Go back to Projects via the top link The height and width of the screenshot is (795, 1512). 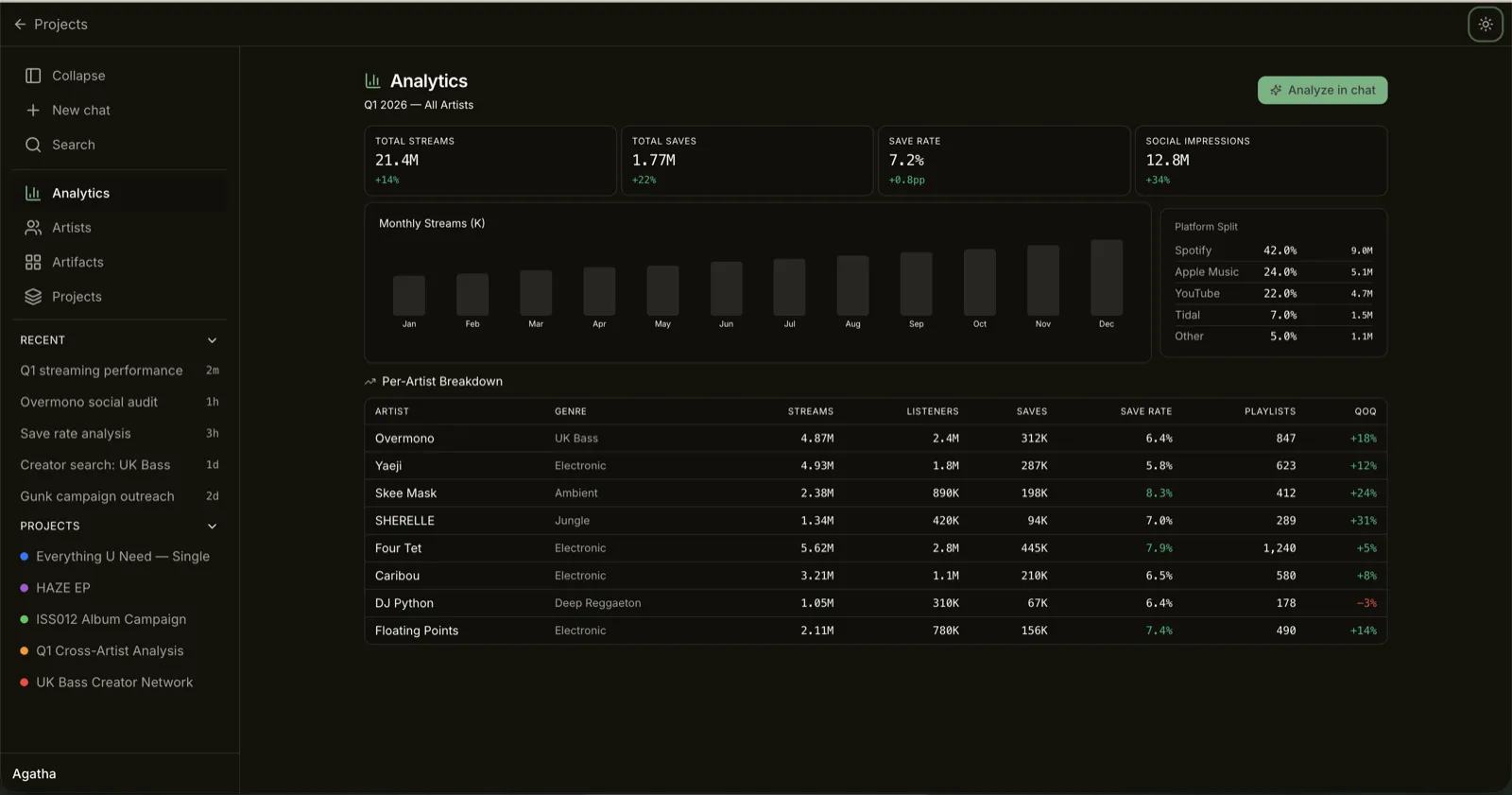[50, 25]
